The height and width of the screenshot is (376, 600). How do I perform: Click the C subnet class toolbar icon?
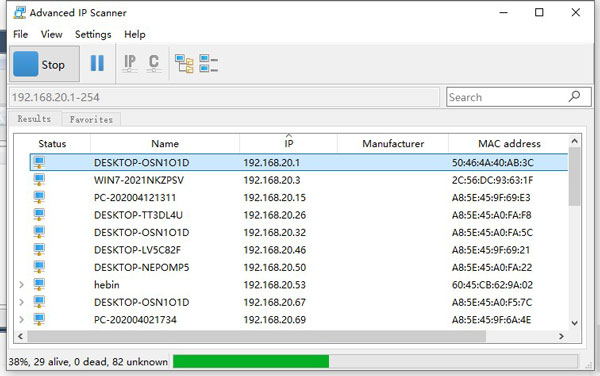(x=153, y=63)
